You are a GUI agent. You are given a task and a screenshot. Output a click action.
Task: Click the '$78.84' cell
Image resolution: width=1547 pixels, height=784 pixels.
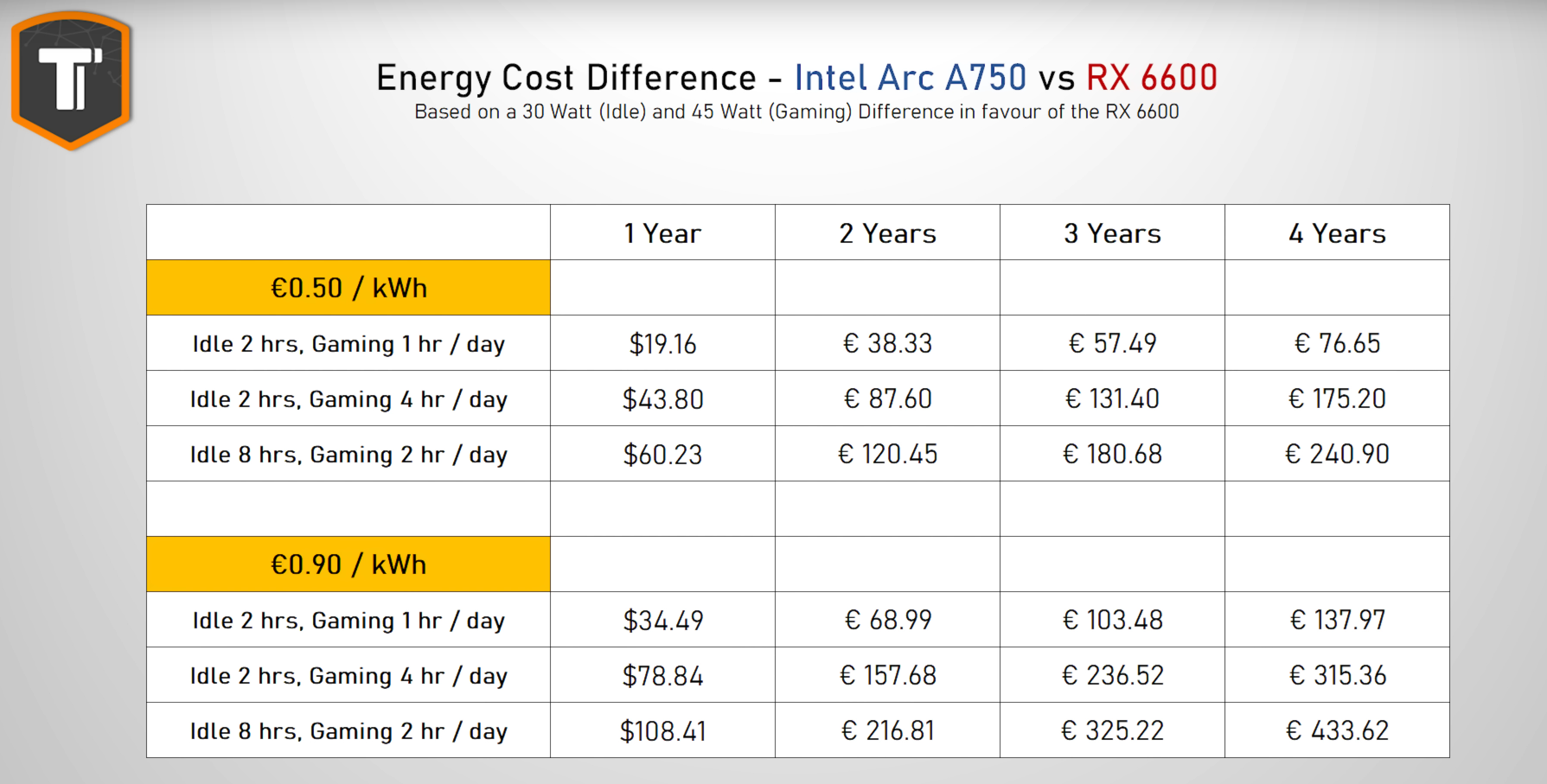coord(663,675)
